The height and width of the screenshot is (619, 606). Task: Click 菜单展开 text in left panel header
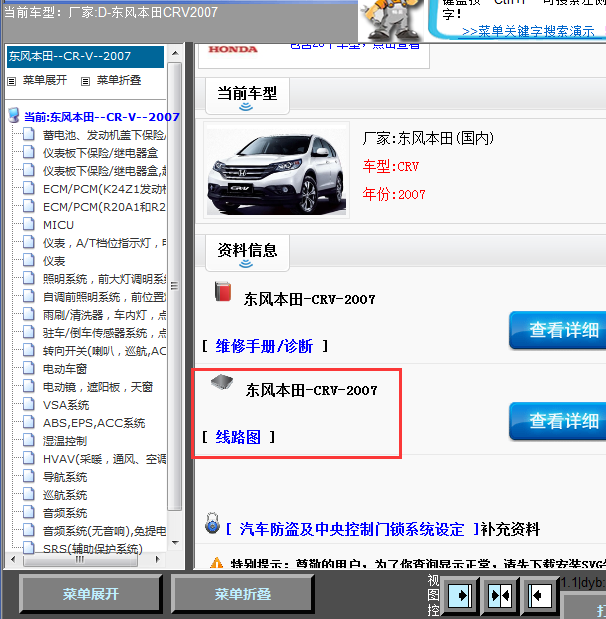tap(45, 80)
